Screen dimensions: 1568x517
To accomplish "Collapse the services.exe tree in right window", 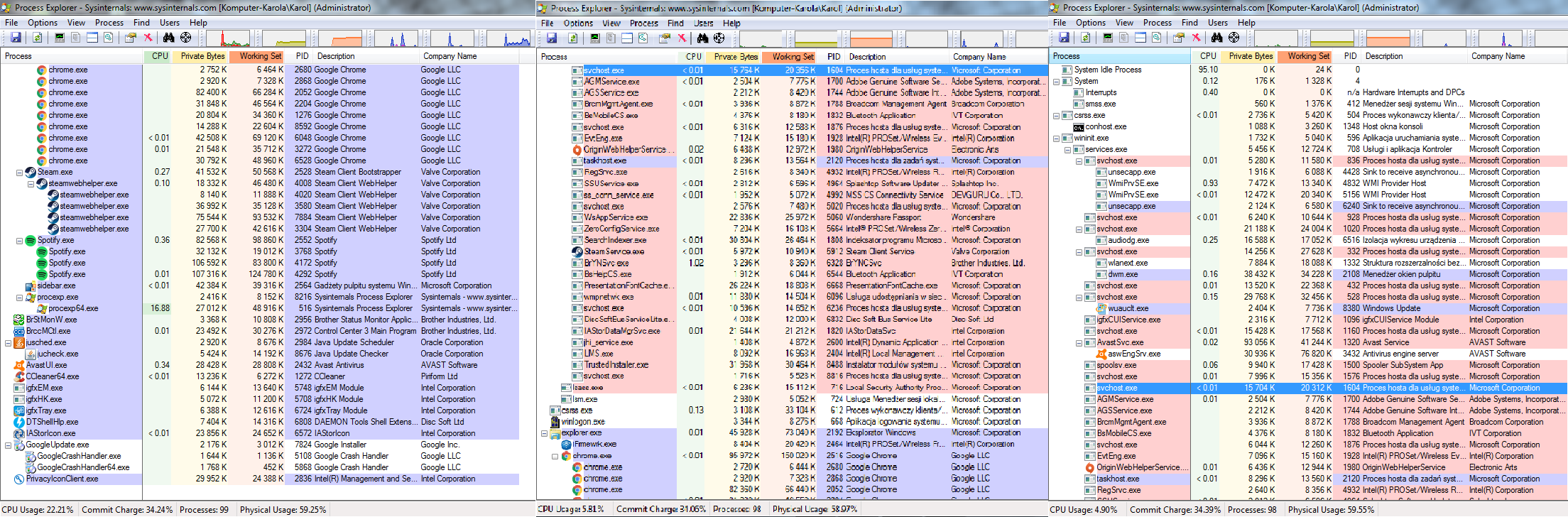I will pos(1067,149).
